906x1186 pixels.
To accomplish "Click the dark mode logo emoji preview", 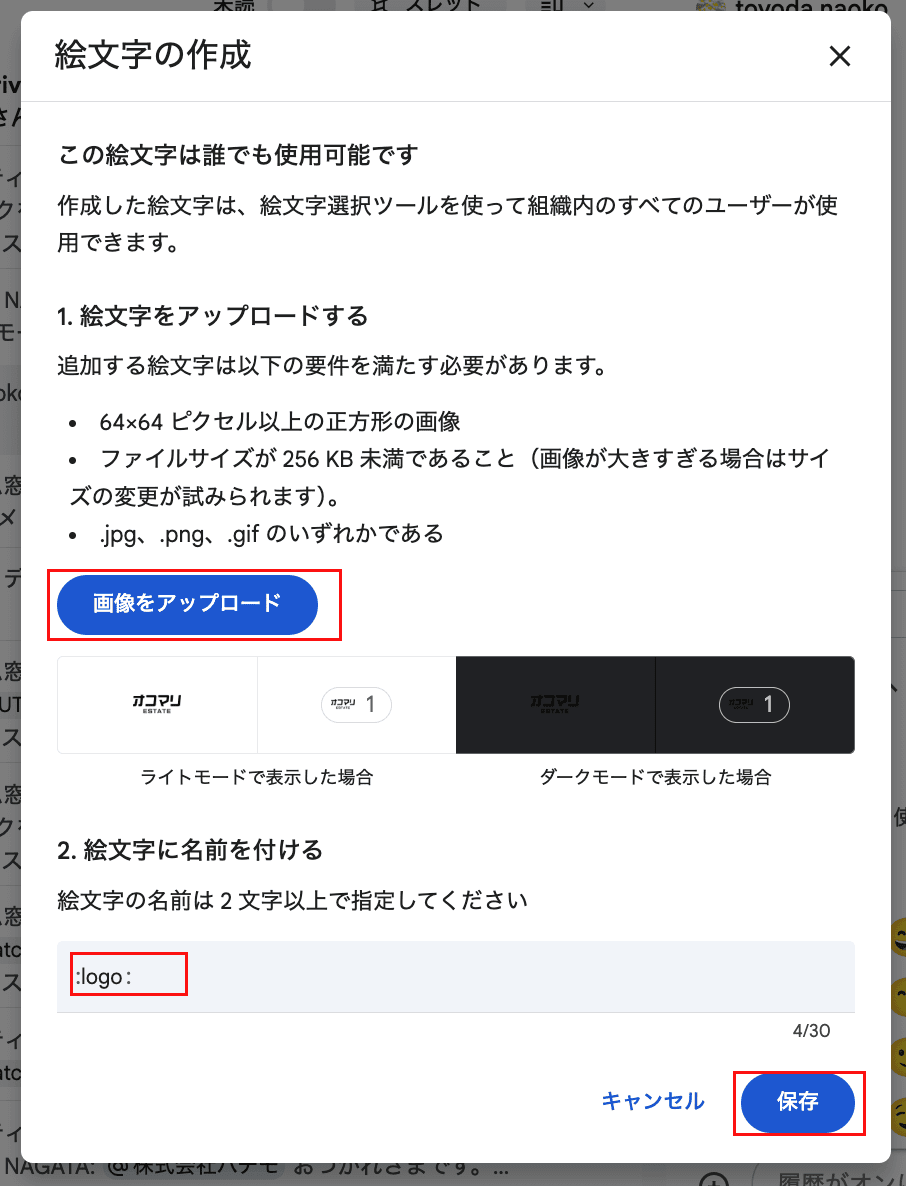I will [555, 704].
